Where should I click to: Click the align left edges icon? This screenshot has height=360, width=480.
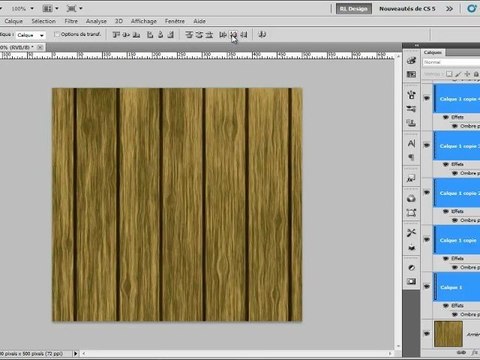(x=150, y=35)
